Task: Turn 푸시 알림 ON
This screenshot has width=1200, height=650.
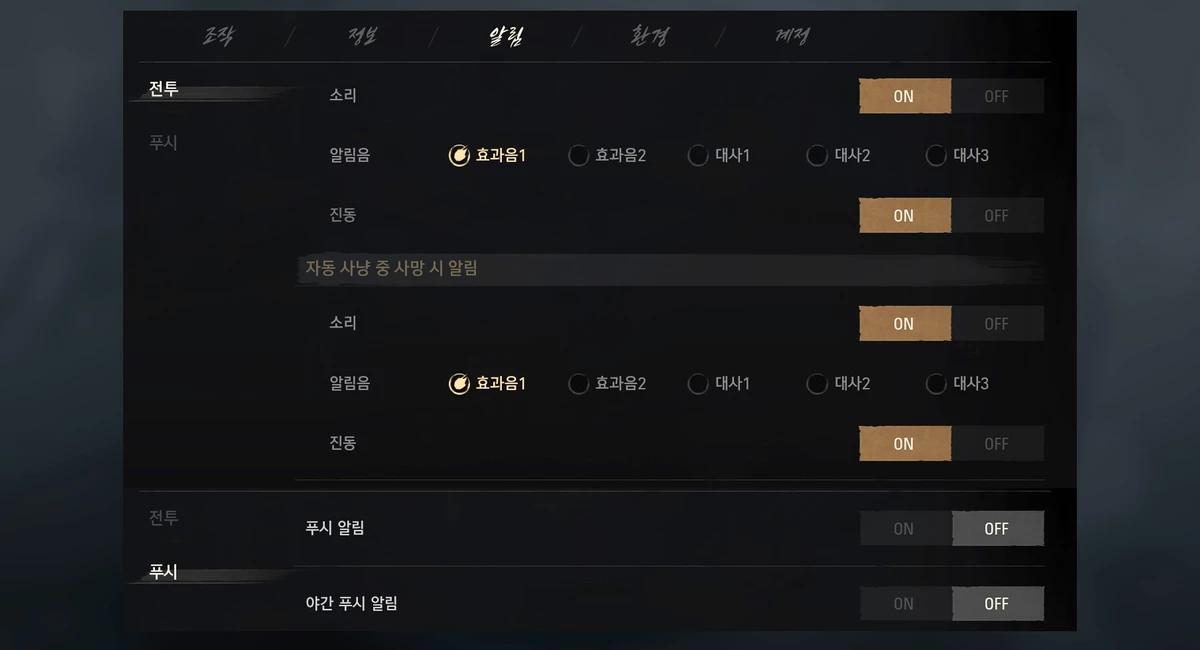Action: [x=905, y=529]
